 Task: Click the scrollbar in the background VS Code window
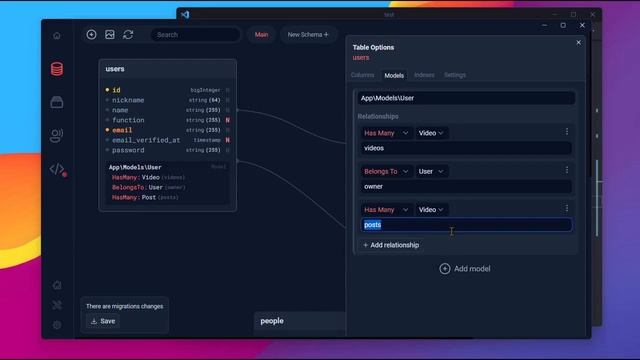pos(597,198)
